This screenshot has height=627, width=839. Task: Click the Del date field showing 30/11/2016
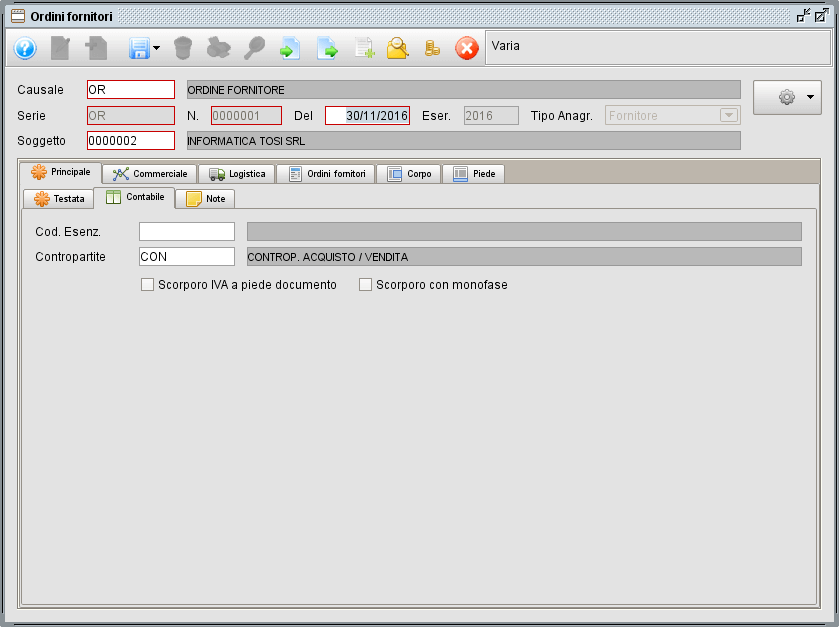(366, 115)
